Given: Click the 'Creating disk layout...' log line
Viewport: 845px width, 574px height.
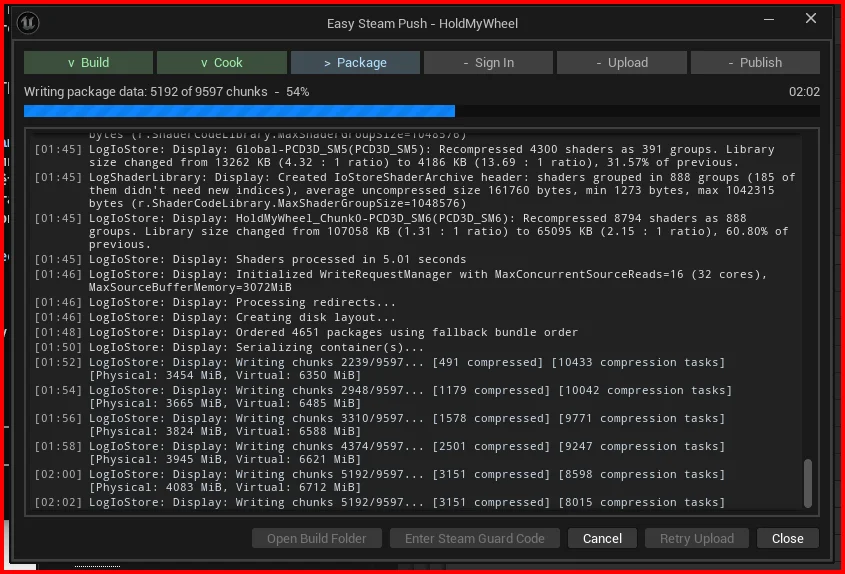Looking at the screenshot, I should [x=215, y=317].
